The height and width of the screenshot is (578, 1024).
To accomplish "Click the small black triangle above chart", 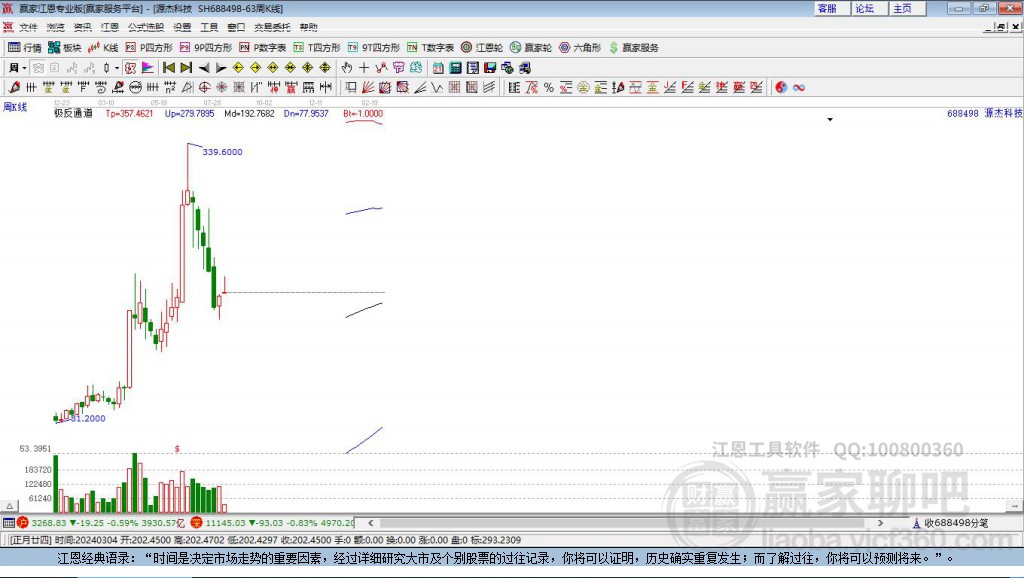I will coord(830,120).
